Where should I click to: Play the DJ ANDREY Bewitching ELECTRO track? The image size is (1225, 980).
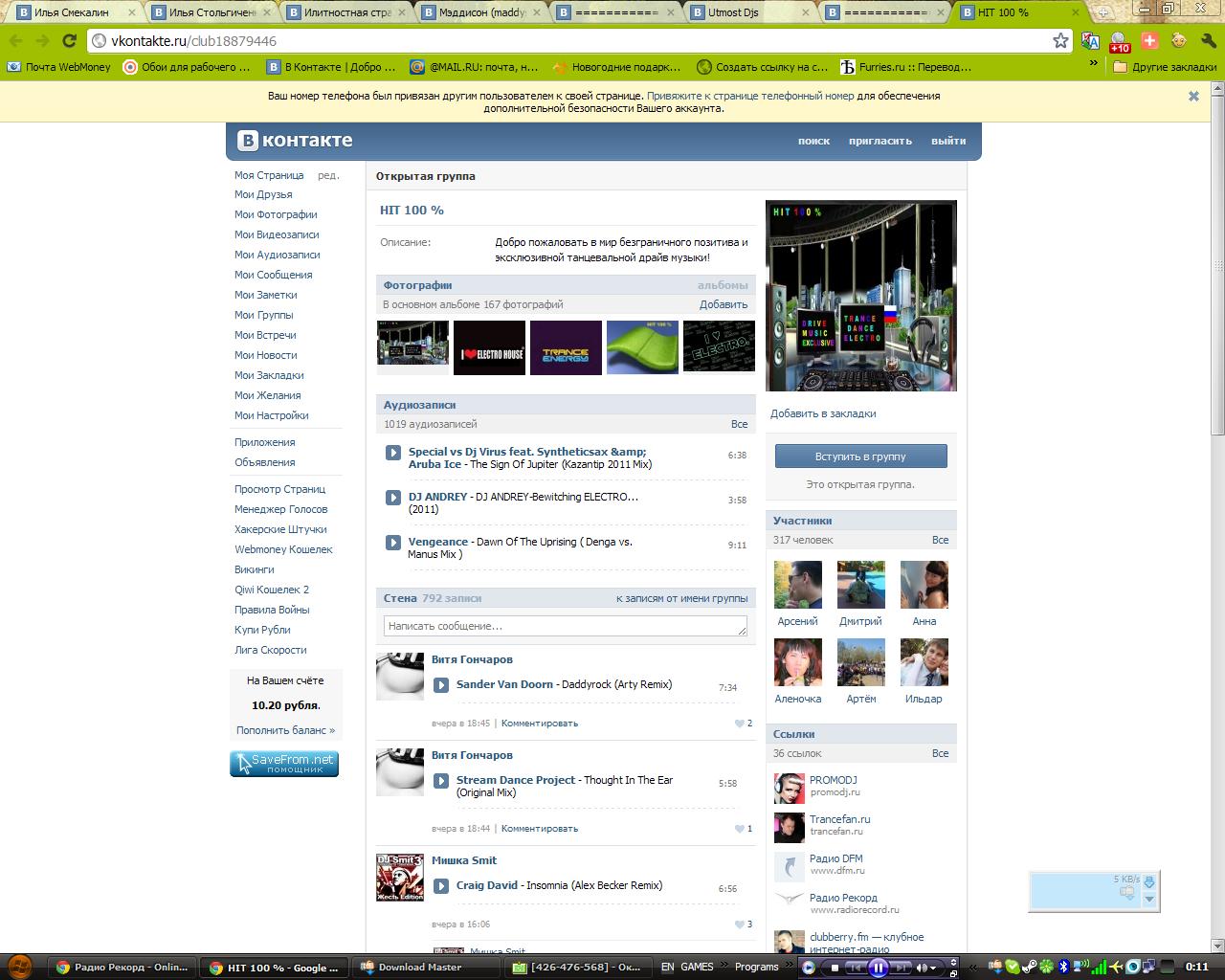coord(393,498)
